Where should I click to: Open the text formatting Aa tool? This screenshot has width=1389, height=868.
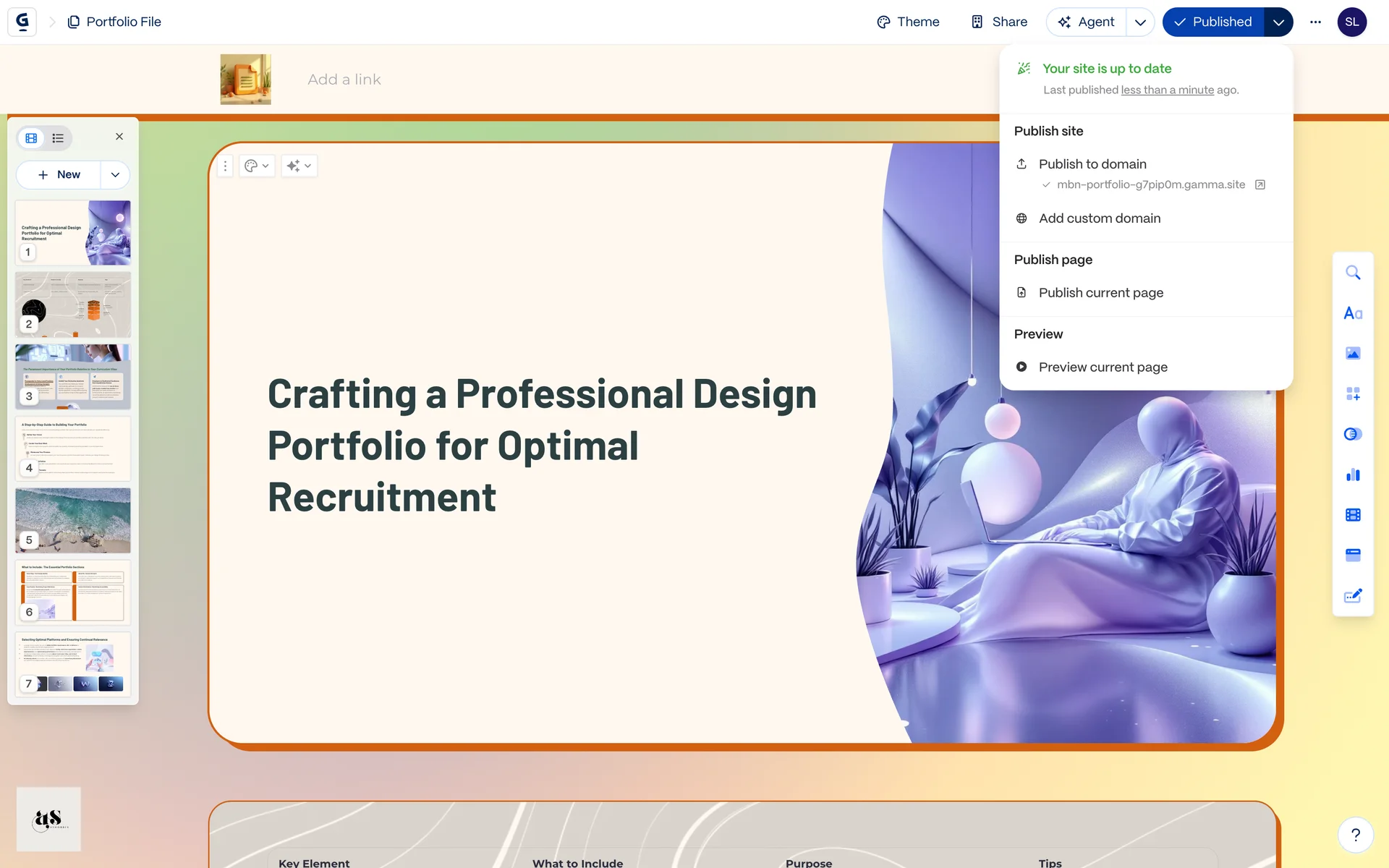coord(1352,313)
